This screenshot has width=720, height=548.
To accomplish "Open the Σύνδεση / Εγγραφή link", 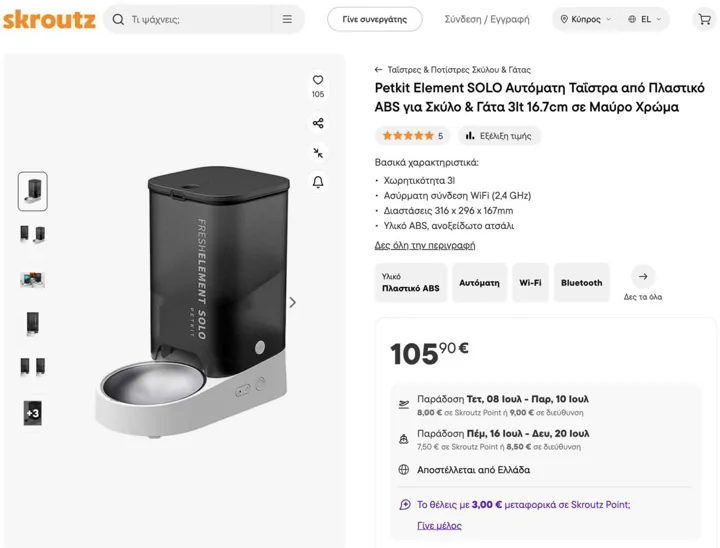I will (x=487, y=19).
